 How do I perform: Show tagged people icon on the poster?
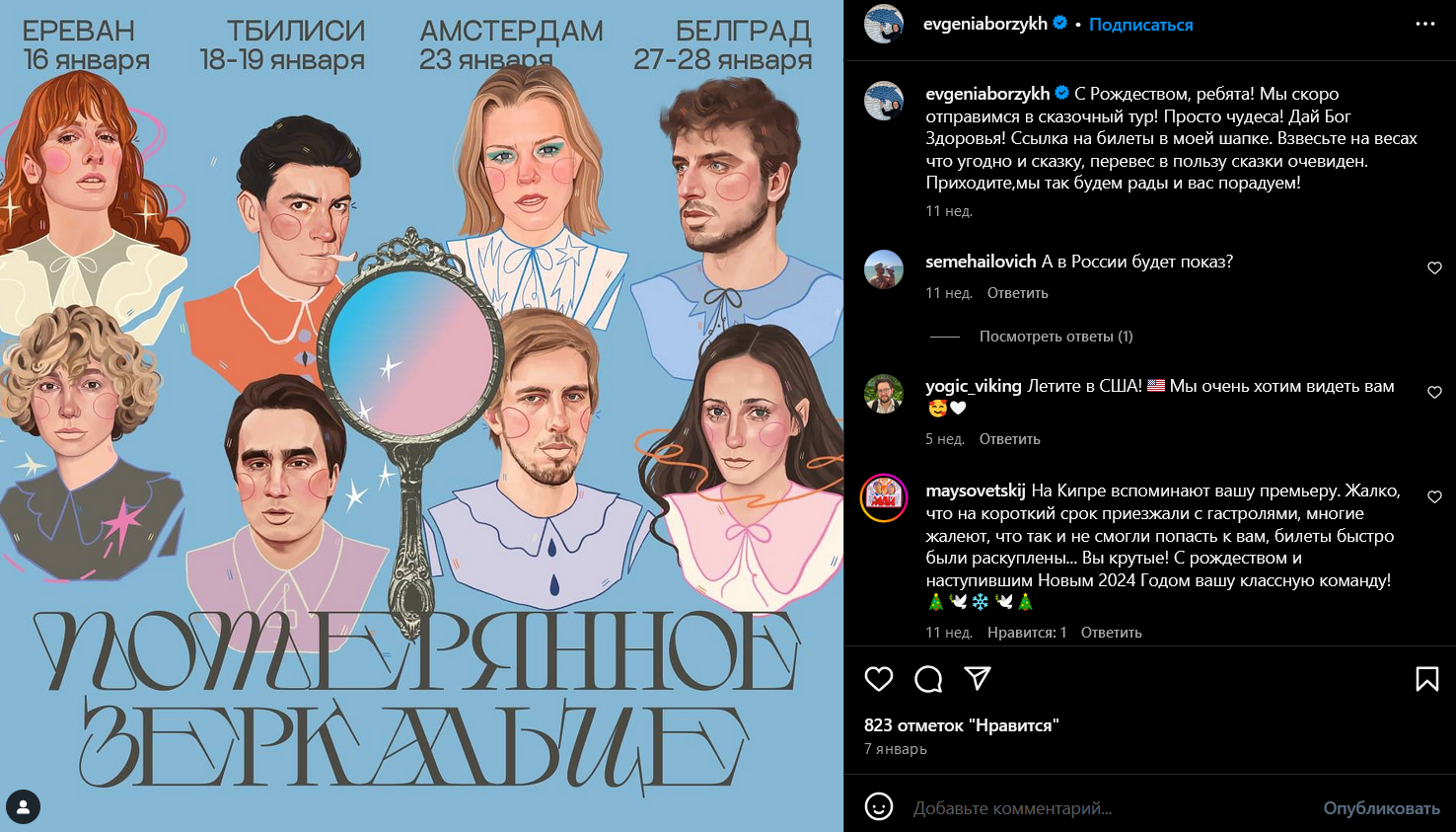[24, 807]
